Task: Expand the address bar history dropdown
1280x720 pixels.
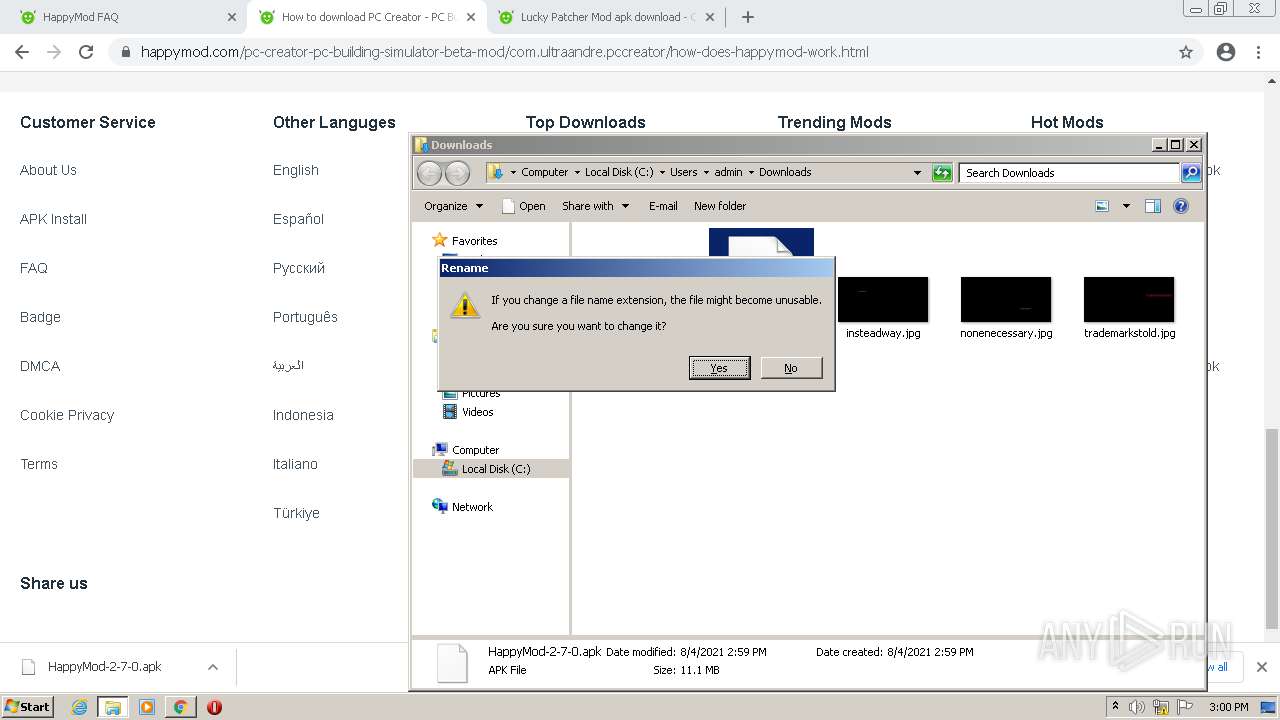Action: tap(917, 173)
